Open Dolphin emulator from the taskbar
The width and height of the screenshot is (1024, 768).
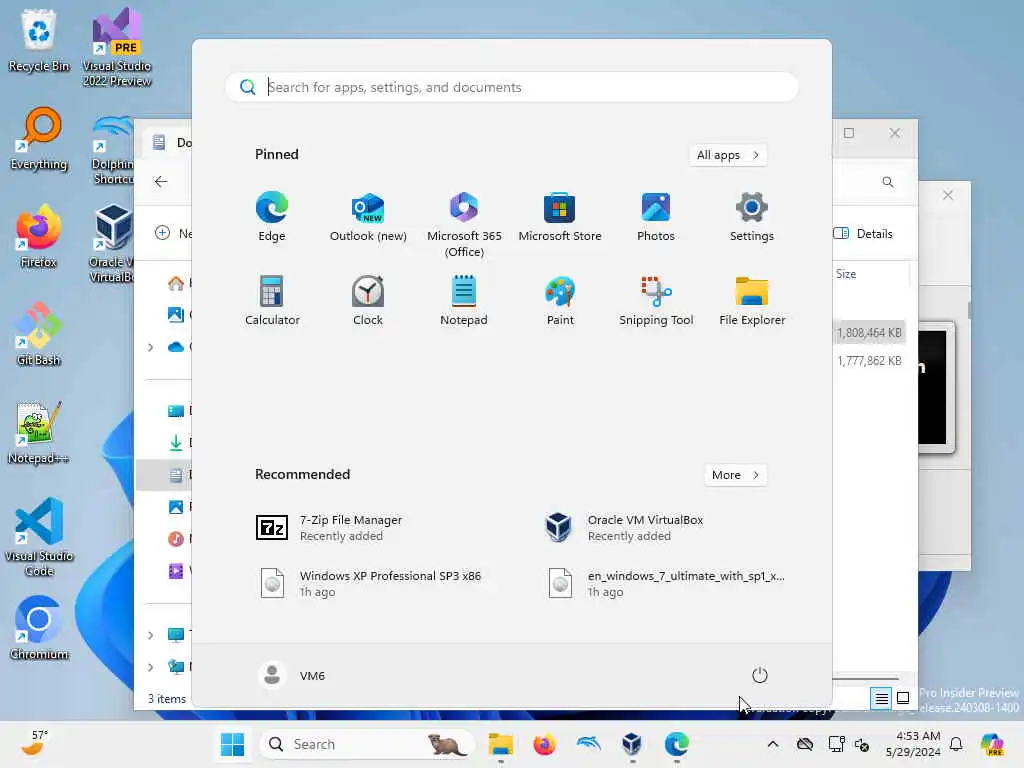point(588,744)
